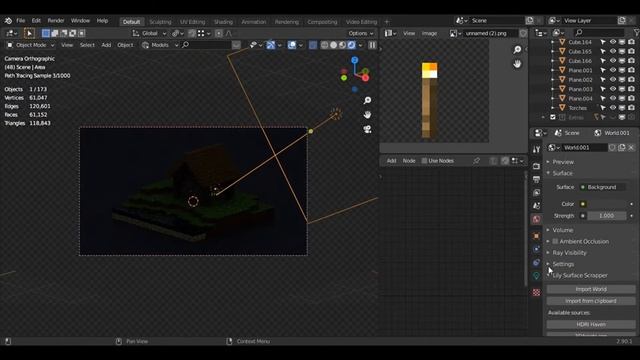Toggle visibility eye for Torches
This screenshot has width=640, height=360.
coord(613,108)
